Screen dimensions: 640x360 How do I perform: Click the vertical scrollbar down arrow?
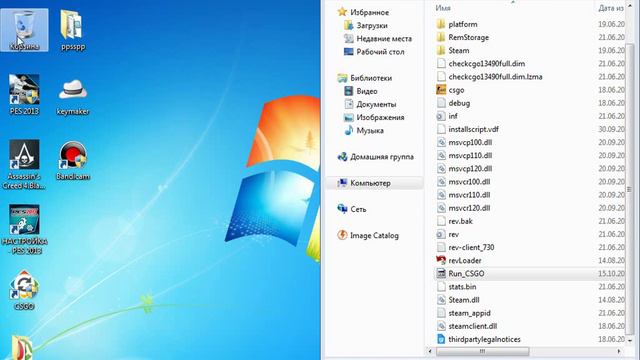coord(631,340)
